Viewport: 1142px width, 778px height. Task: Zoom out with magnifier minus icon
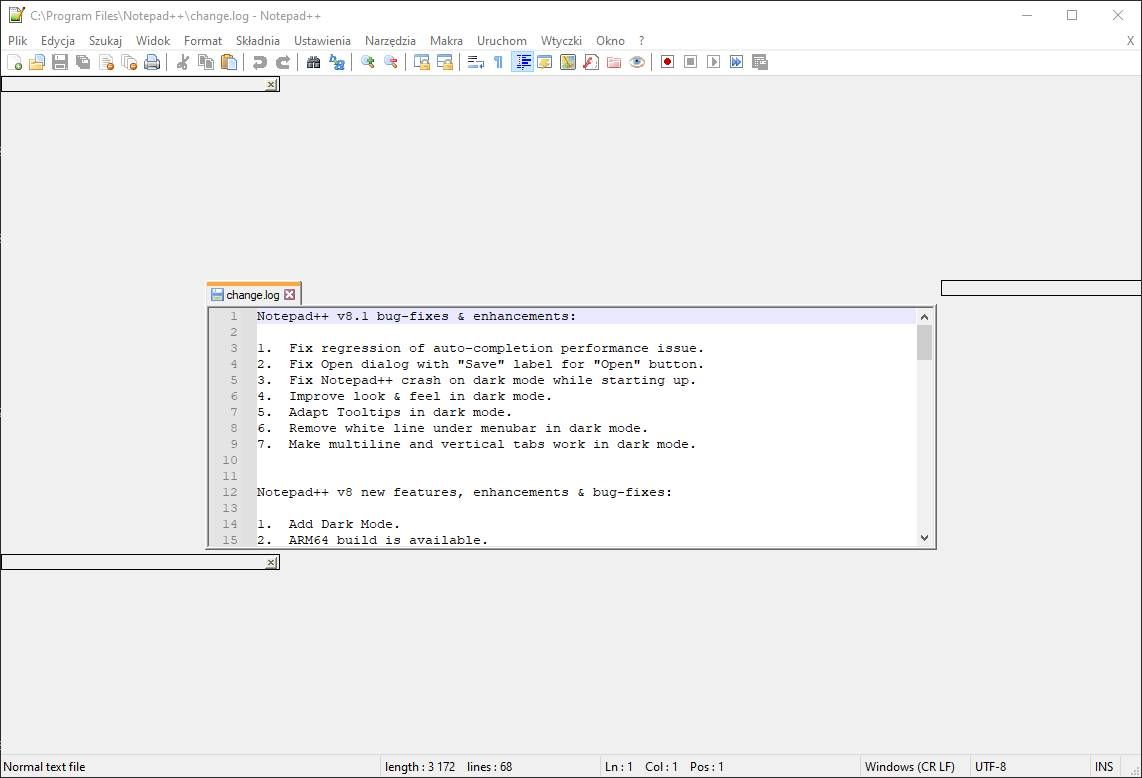tap(390, 63)
